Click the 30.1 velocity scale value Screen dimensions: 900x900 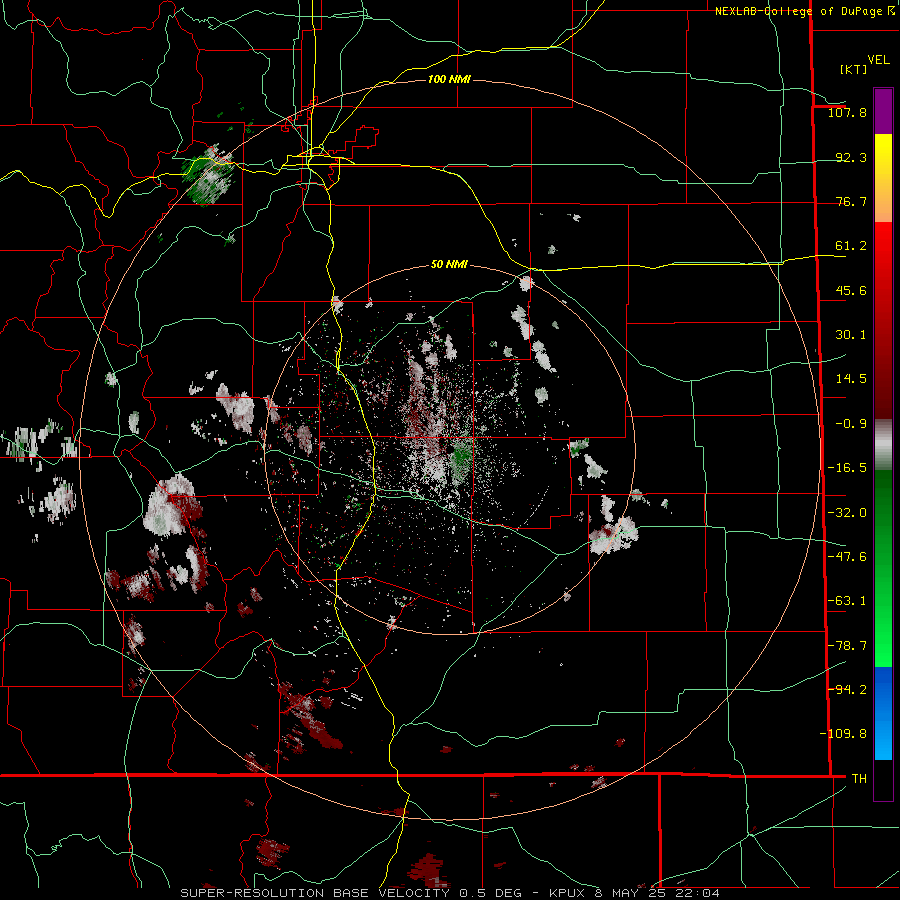tap(851, 335)
